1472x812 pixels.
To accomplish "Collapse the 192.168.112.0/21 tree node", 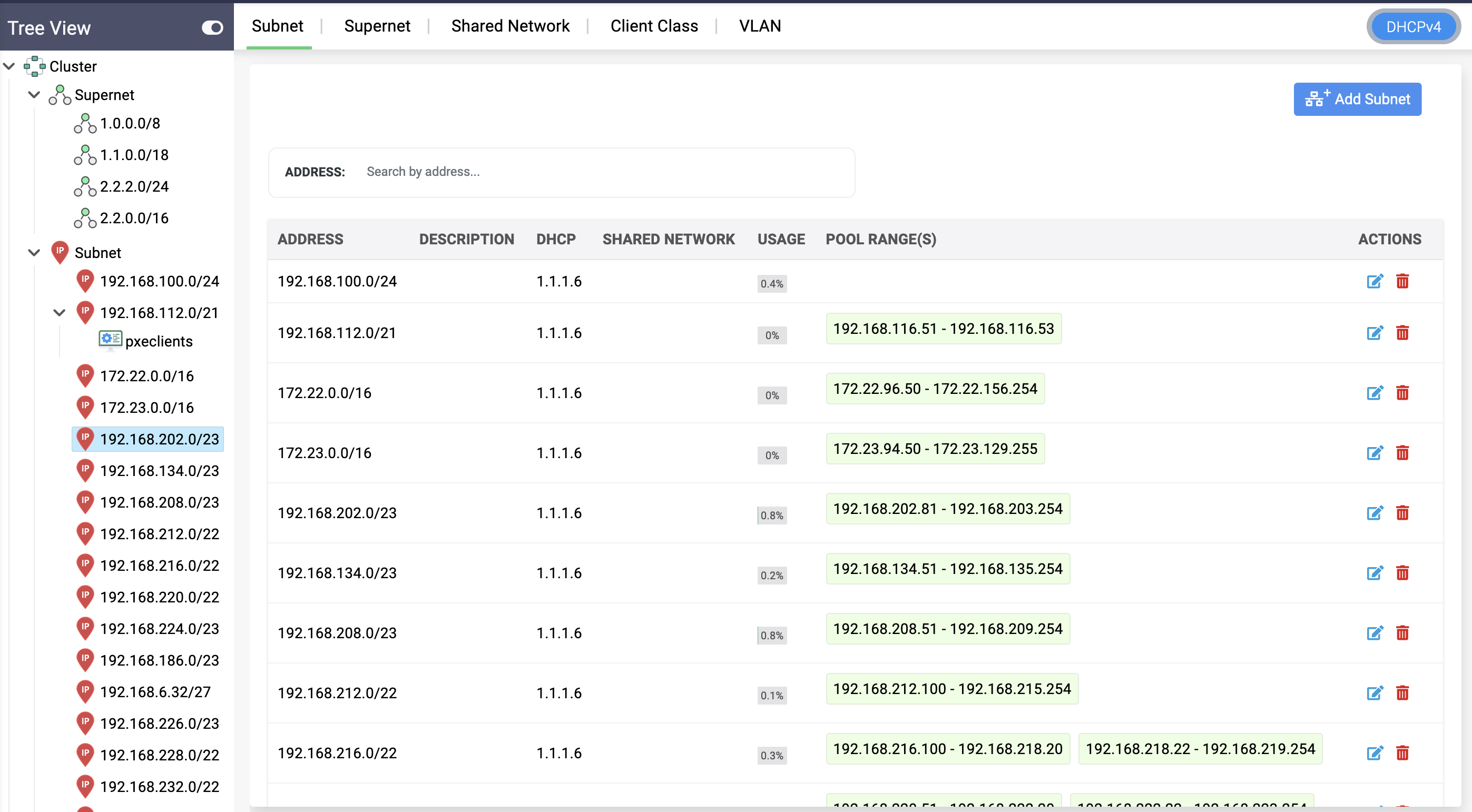I will [x=58, y=312].
